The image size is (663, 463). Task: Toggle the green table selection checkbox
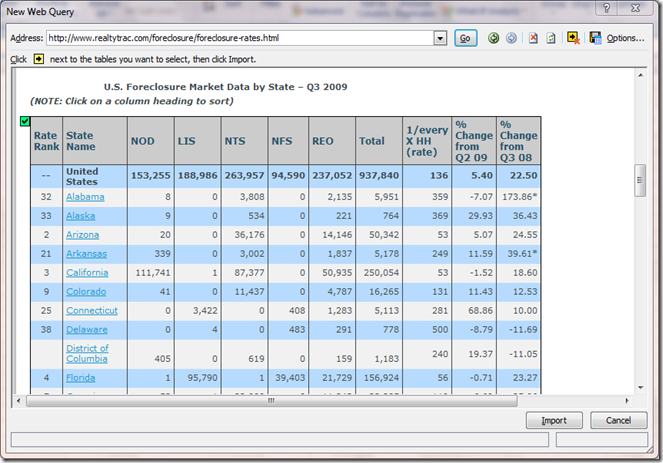pyautogui.click(x=25, y=122)
